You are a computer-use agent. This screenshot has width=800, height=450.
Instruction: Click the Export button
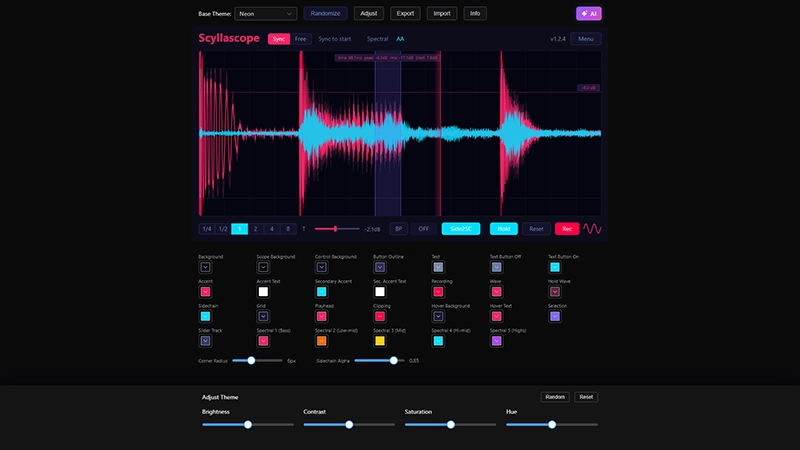(405, 14)
